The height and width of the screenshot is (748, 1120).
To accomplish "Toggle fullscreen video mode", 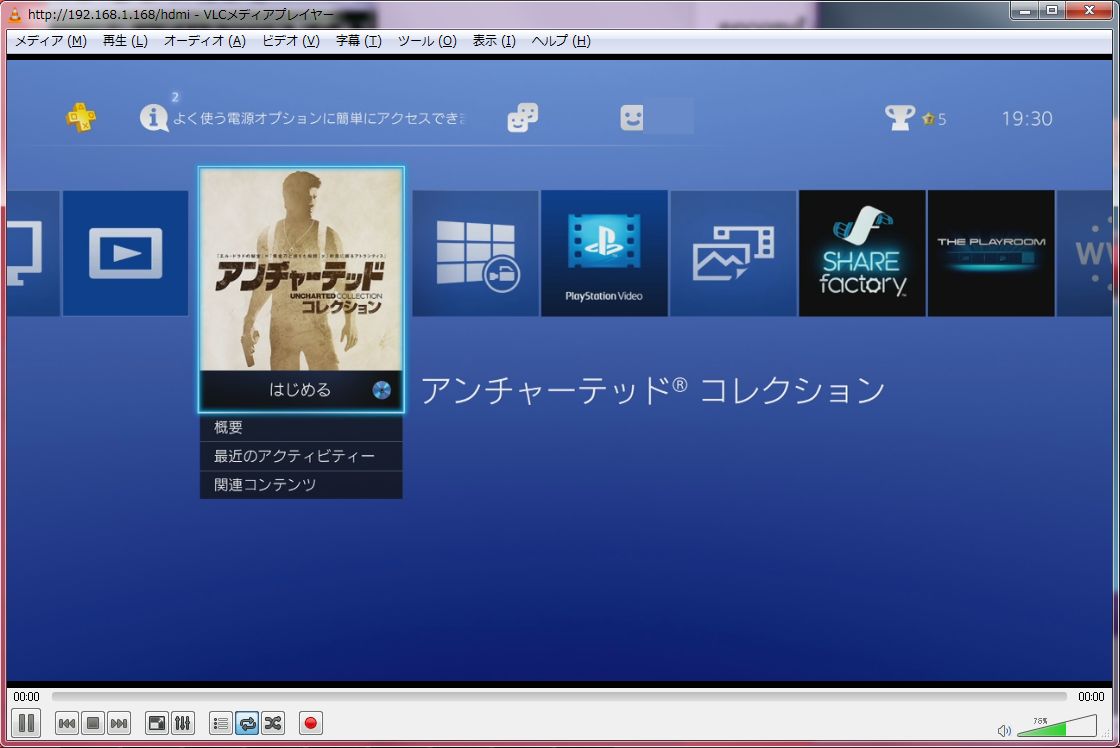I will tap(156, 724).
